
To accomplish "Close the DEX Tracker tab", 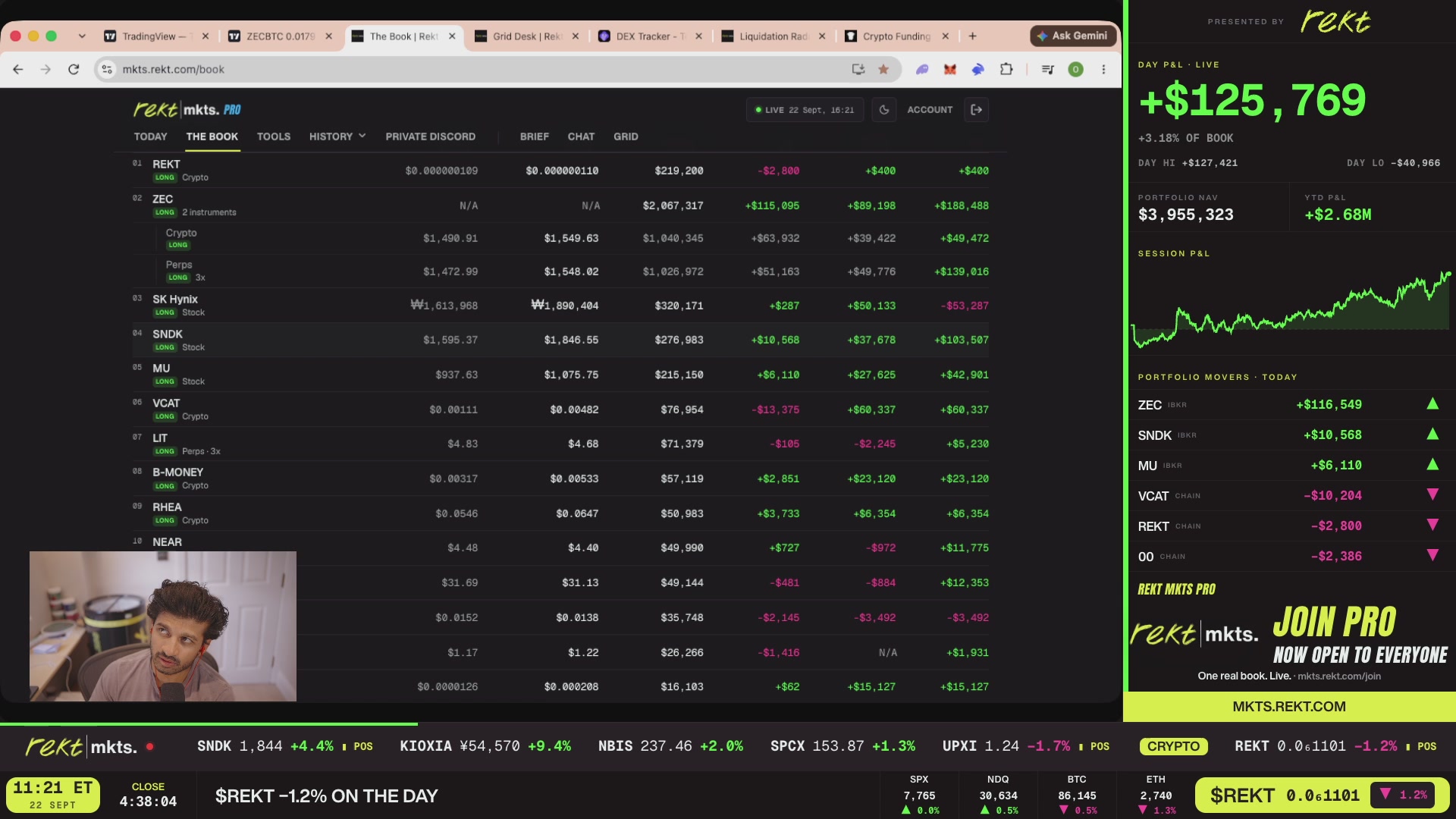I will [x=698, y=36].
